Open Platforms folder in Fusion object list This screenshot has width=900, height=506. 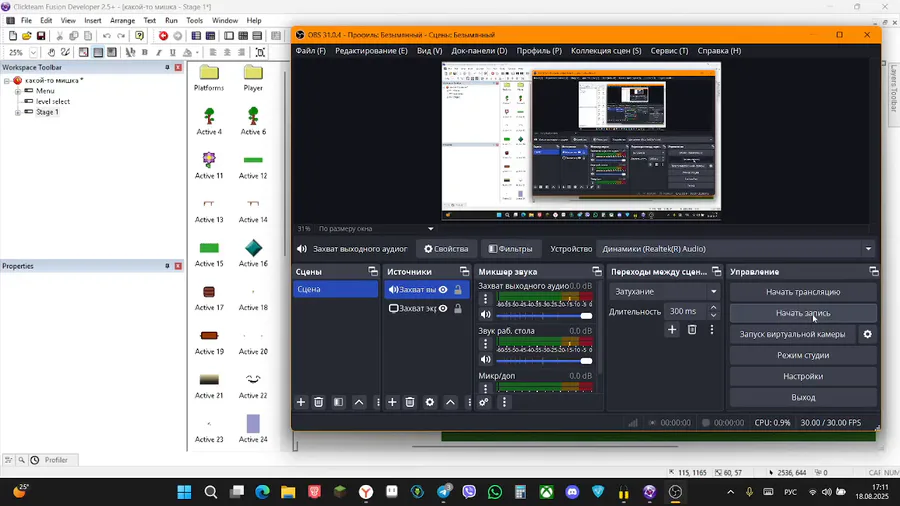[x=209, y=78]
